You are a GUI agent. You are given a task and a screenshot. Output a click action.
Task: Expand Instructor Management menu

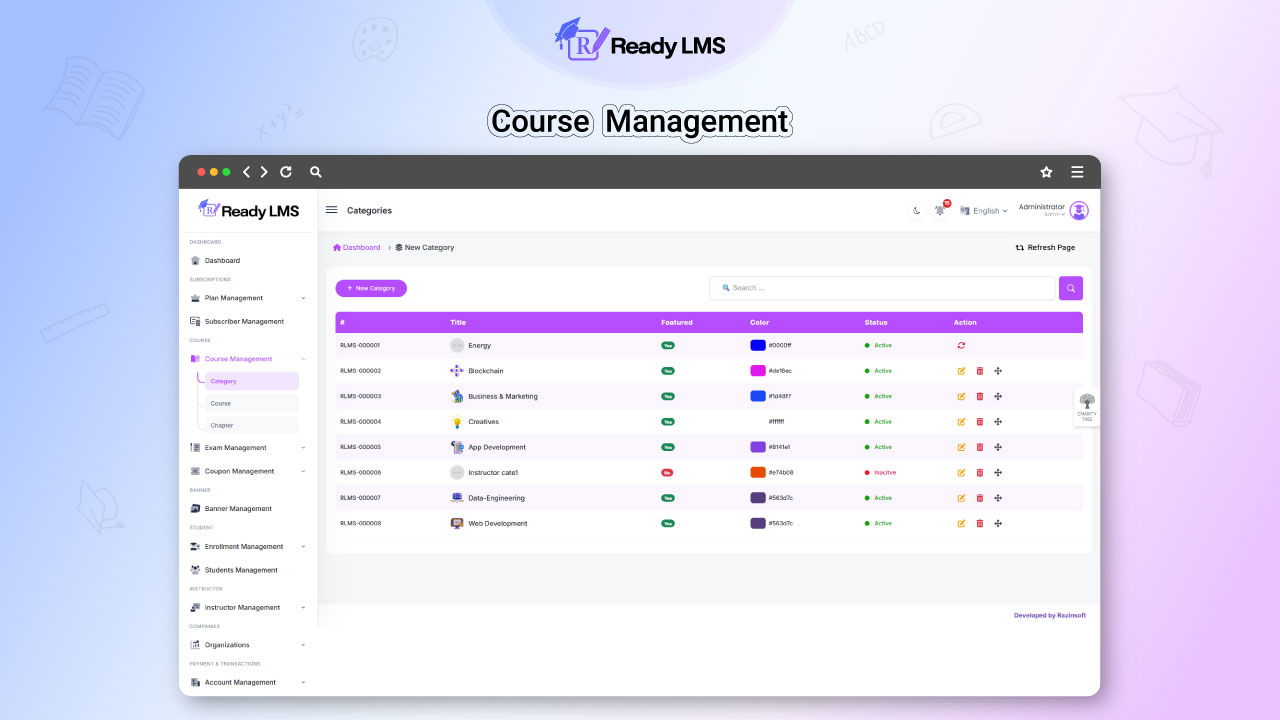click(248, 608)
